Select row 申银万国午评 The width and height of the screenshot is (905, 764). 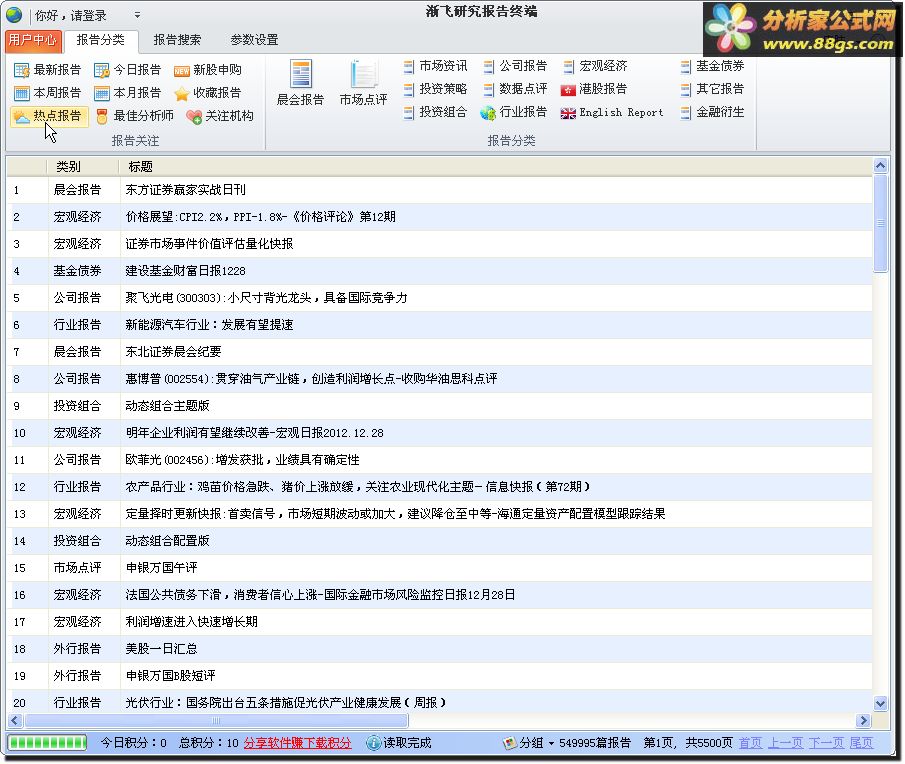point(440,568)
